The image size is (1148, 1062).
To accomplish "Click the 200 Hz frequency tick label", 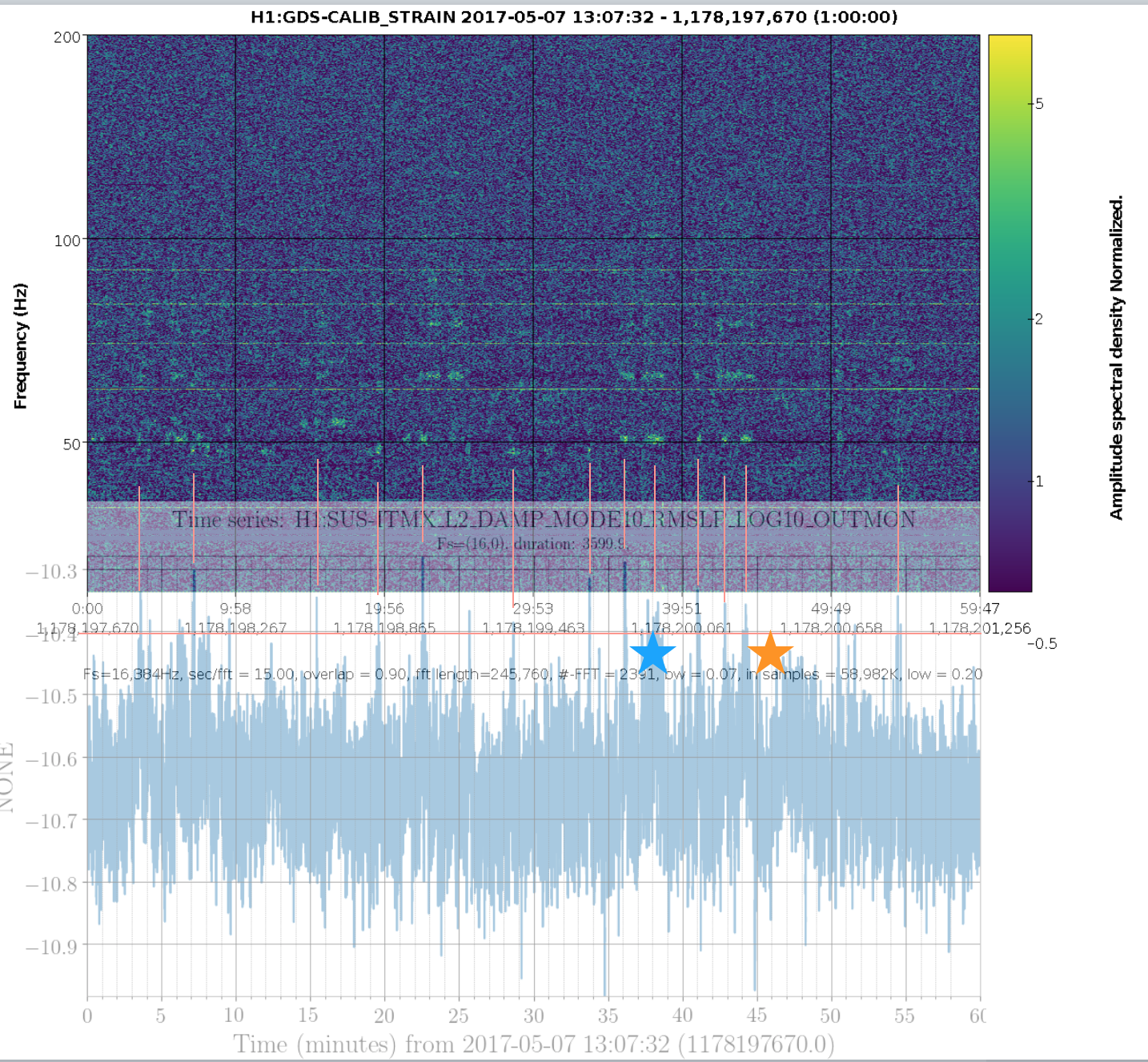I will [67, 37].
